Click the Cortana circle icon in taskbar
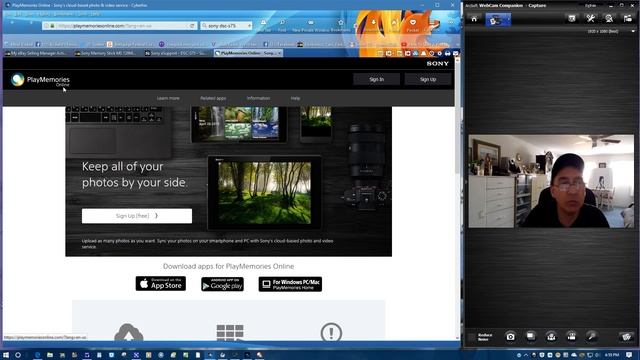 tap(18, 355)
